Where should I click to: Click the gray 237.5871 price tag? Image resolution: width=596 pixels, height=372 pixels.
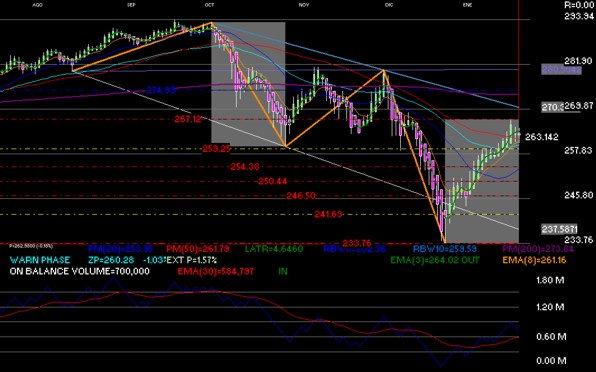click(x=560, y=229)
